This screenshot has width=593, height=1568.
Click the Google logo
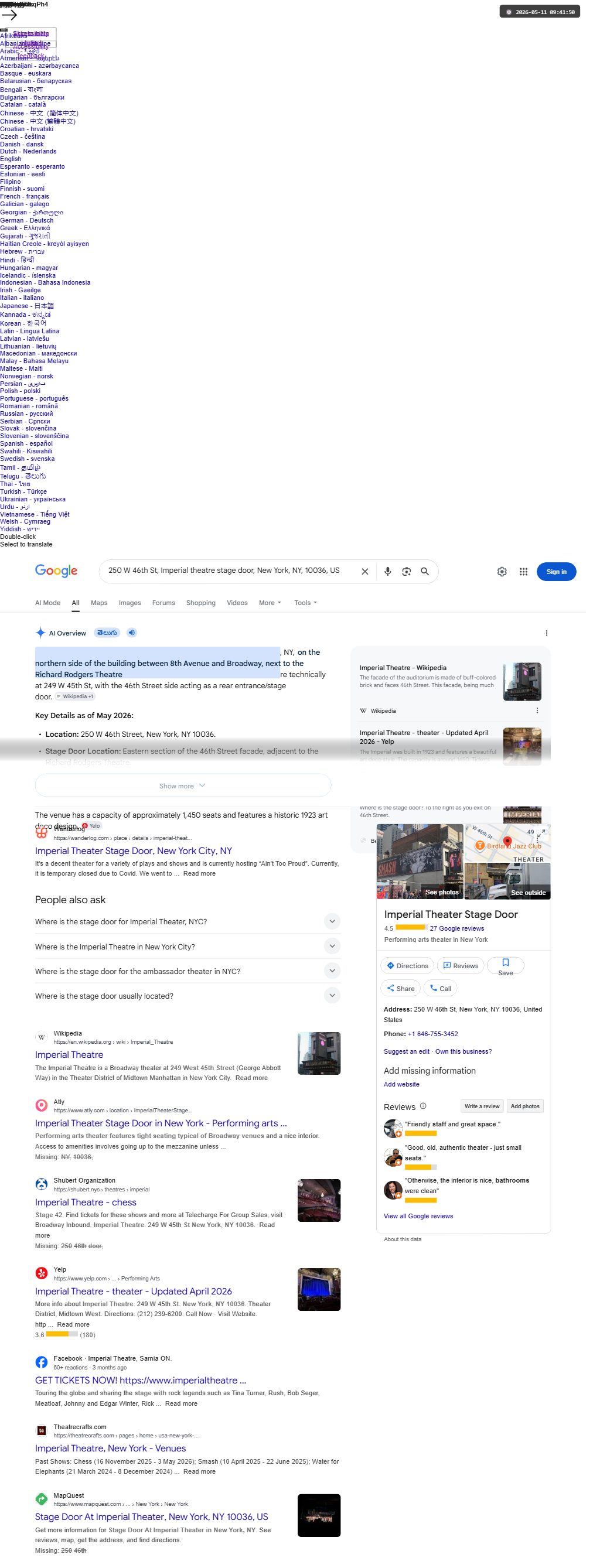pyautogui.click(x=57, y=577)
